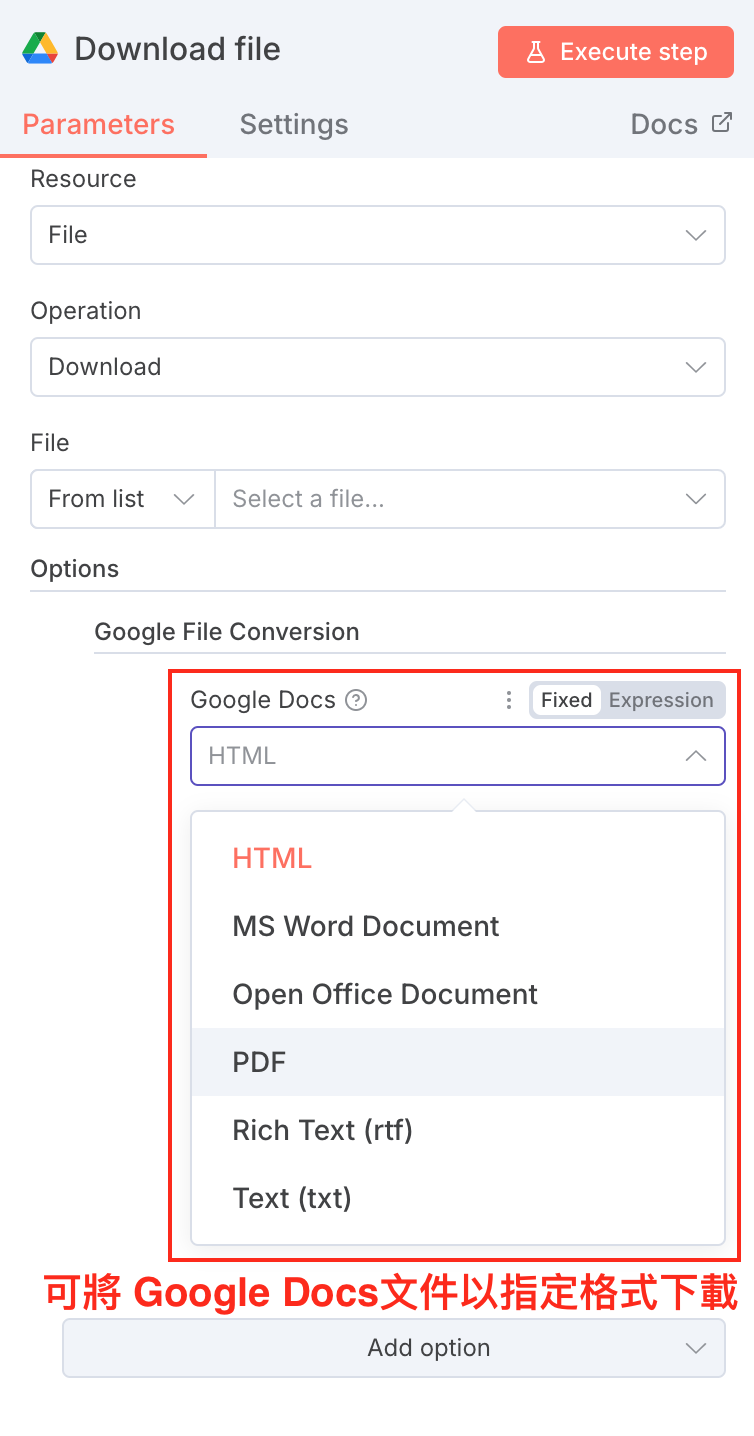754x1436 pixels.
Task: Choose Open Office Document format
Action: [x=458, y=994]
